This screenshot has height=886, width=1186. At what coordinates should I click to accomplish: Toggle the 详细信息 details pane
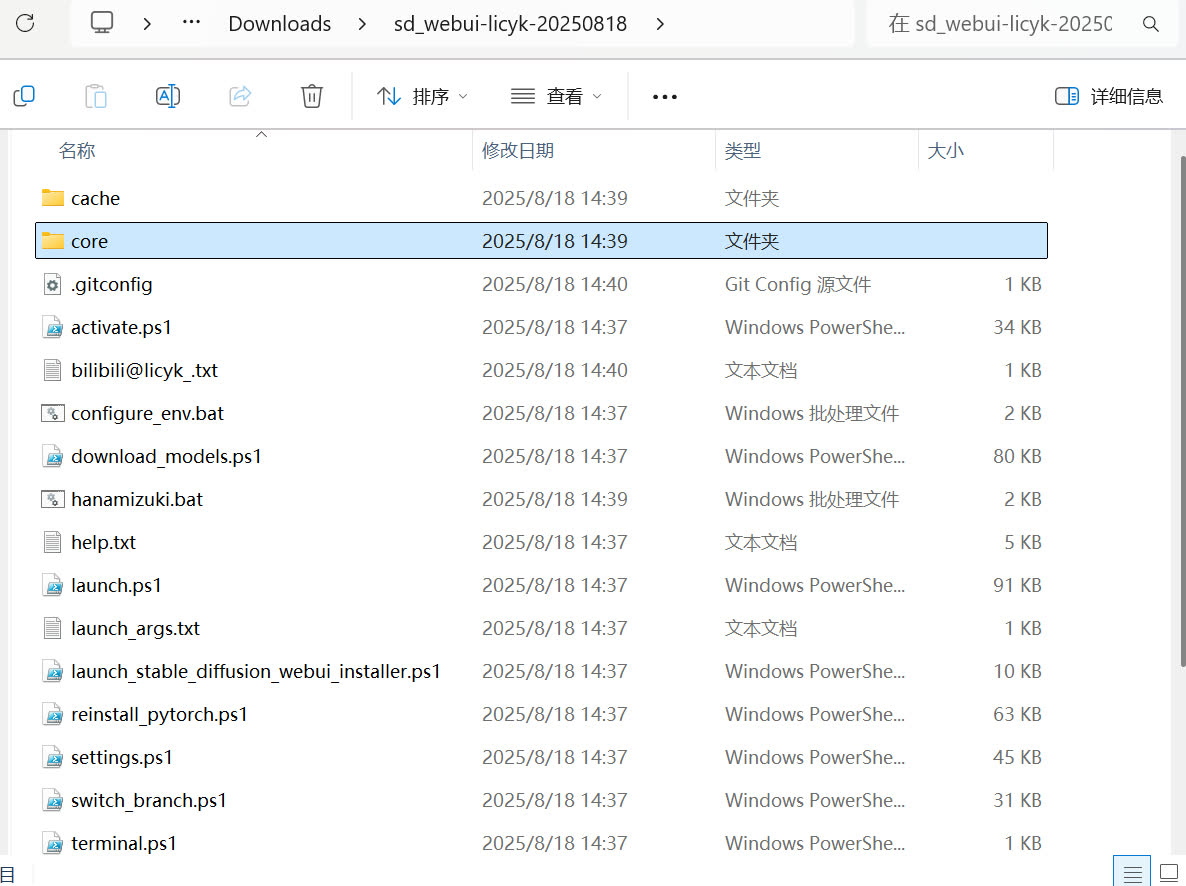pos(1108,96)
